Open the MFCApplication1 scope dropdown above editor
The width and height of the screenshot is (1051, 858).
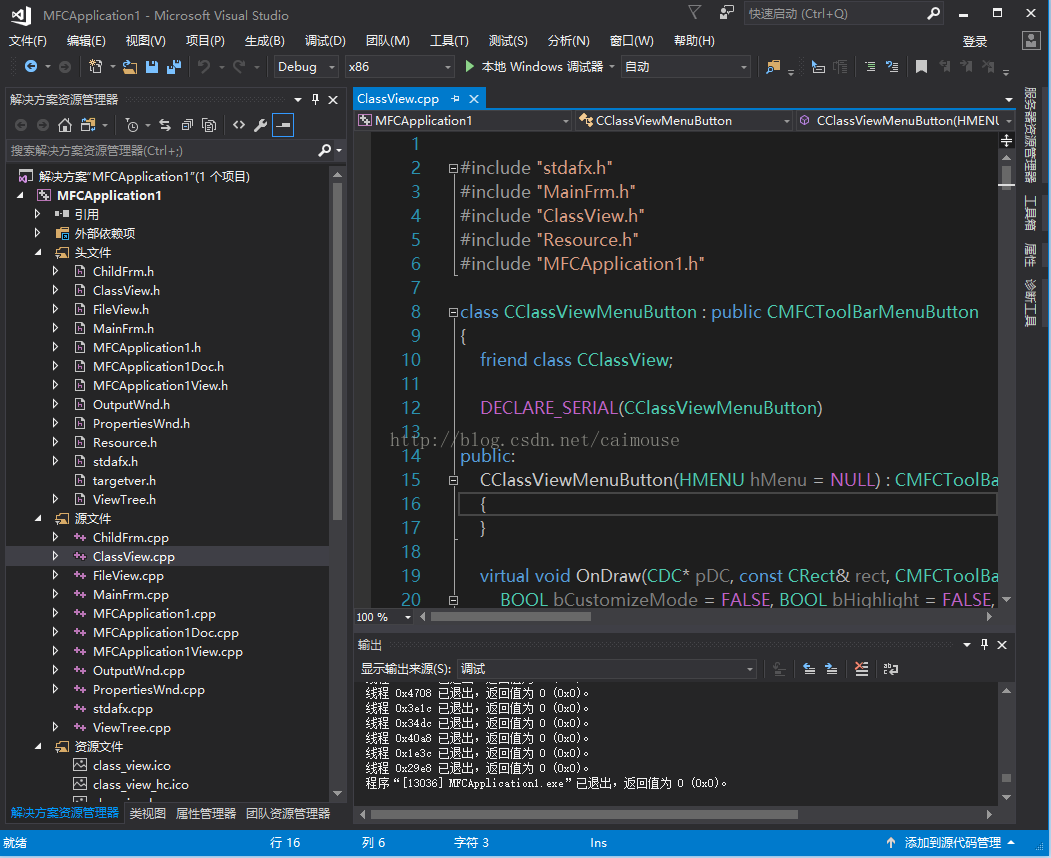[x=463, y=121]
